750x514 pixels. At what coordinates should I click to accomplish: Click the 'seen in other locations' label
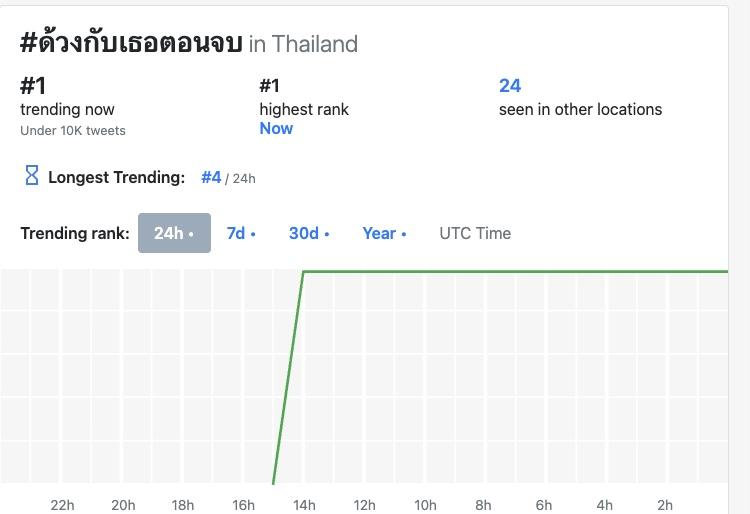coord(580,109)
